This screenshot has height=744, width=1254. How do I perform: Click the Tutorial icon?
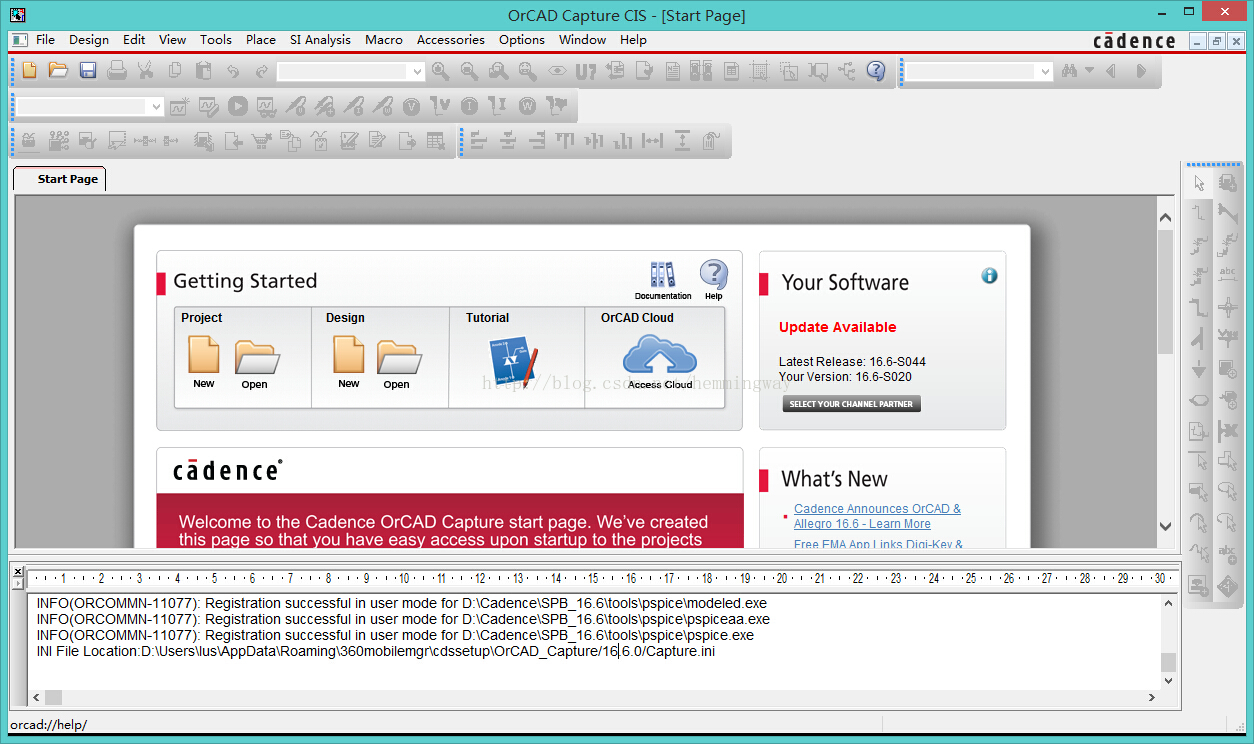514,362
